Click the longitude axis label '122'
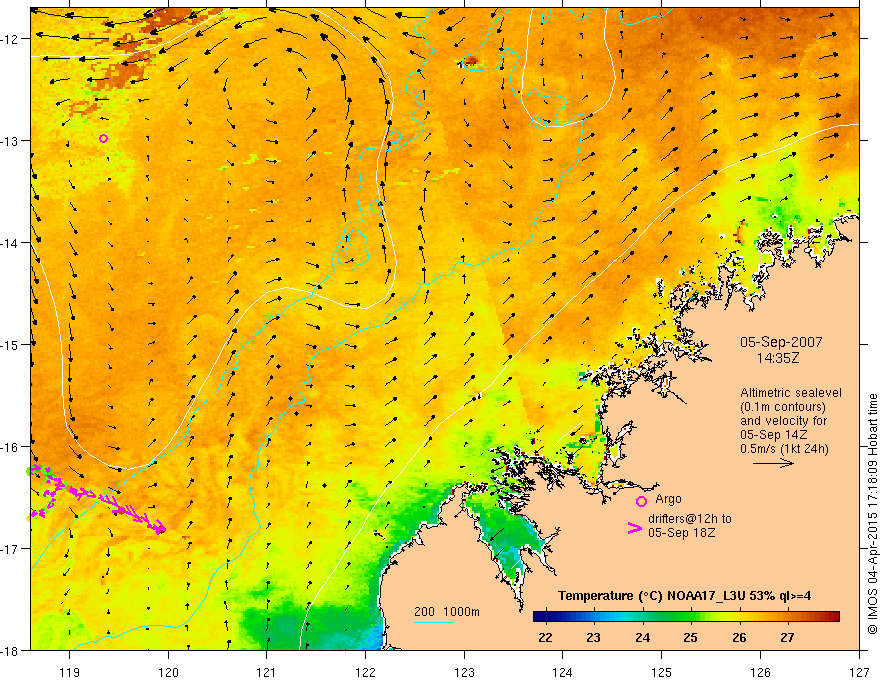Image resolution: width=880 pixels, height=680 pixels. (x=365, y=672)
